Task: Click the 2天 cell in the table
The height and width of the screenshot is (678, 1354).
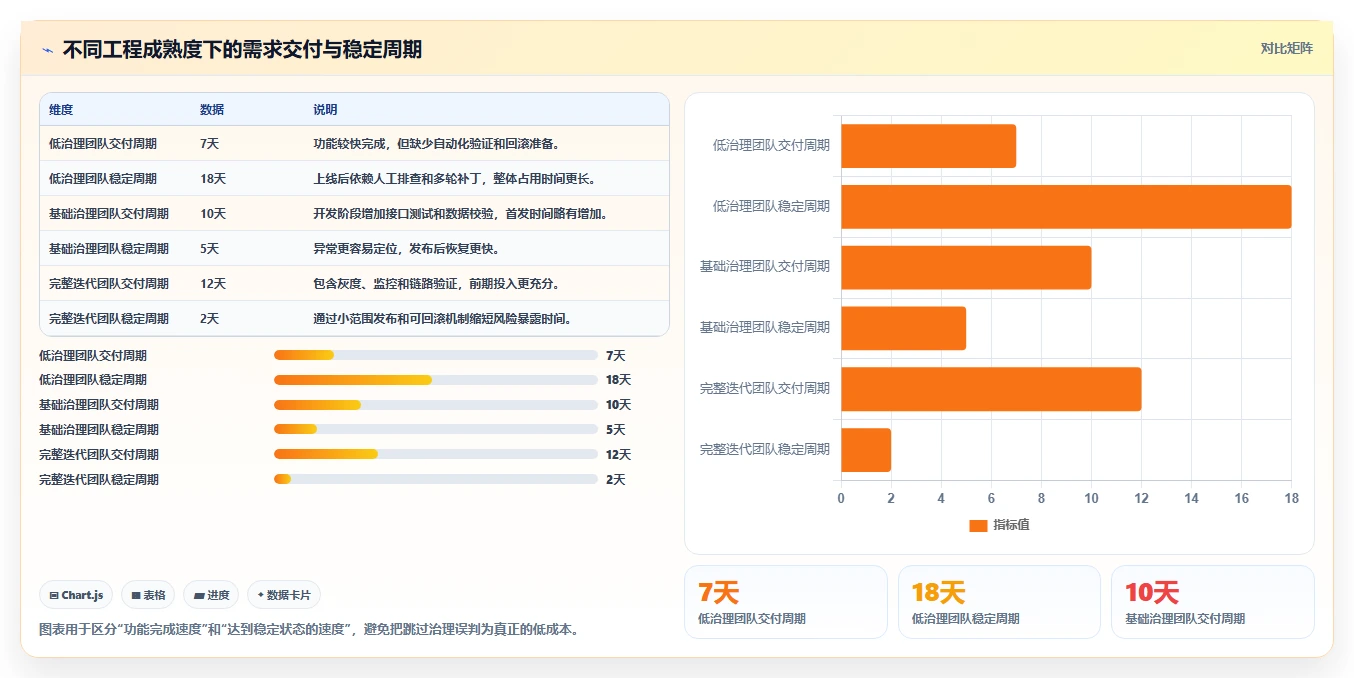Action: click(209, 318)
